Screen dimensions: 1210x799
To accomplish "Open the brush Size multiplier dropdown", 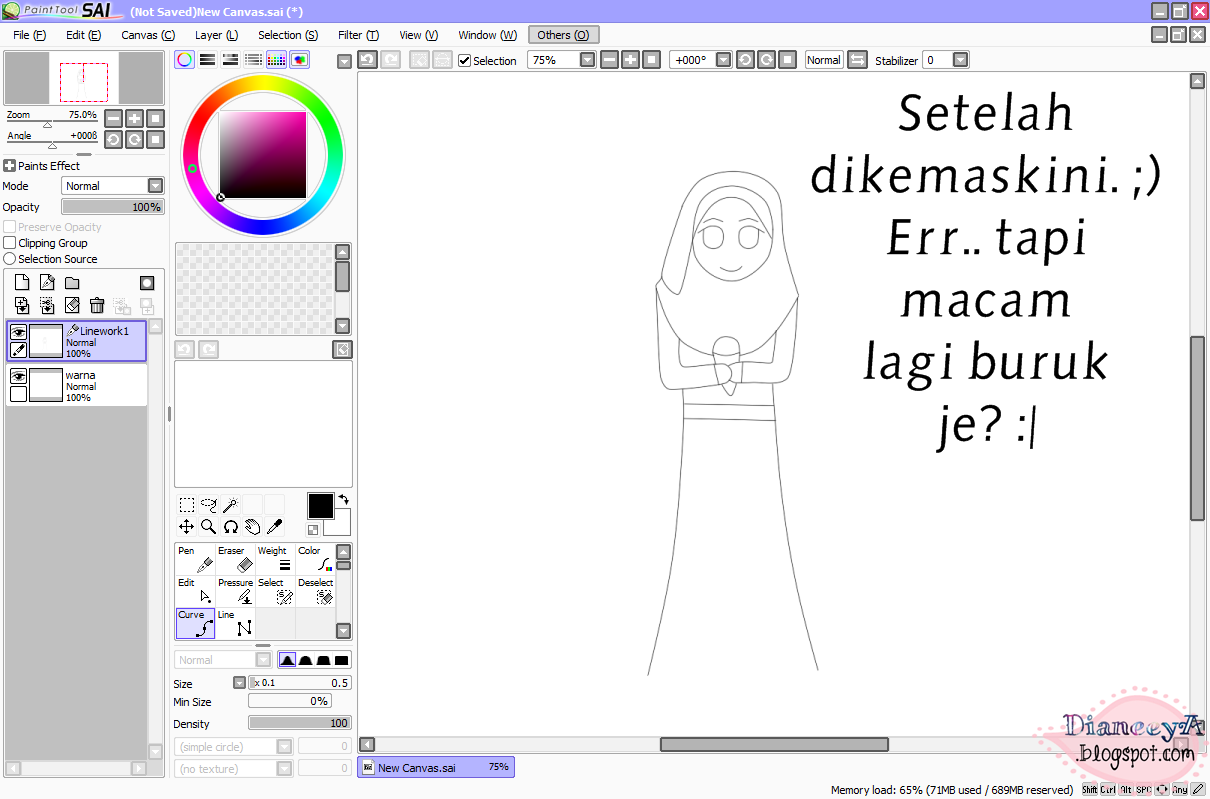I will 239,683.
